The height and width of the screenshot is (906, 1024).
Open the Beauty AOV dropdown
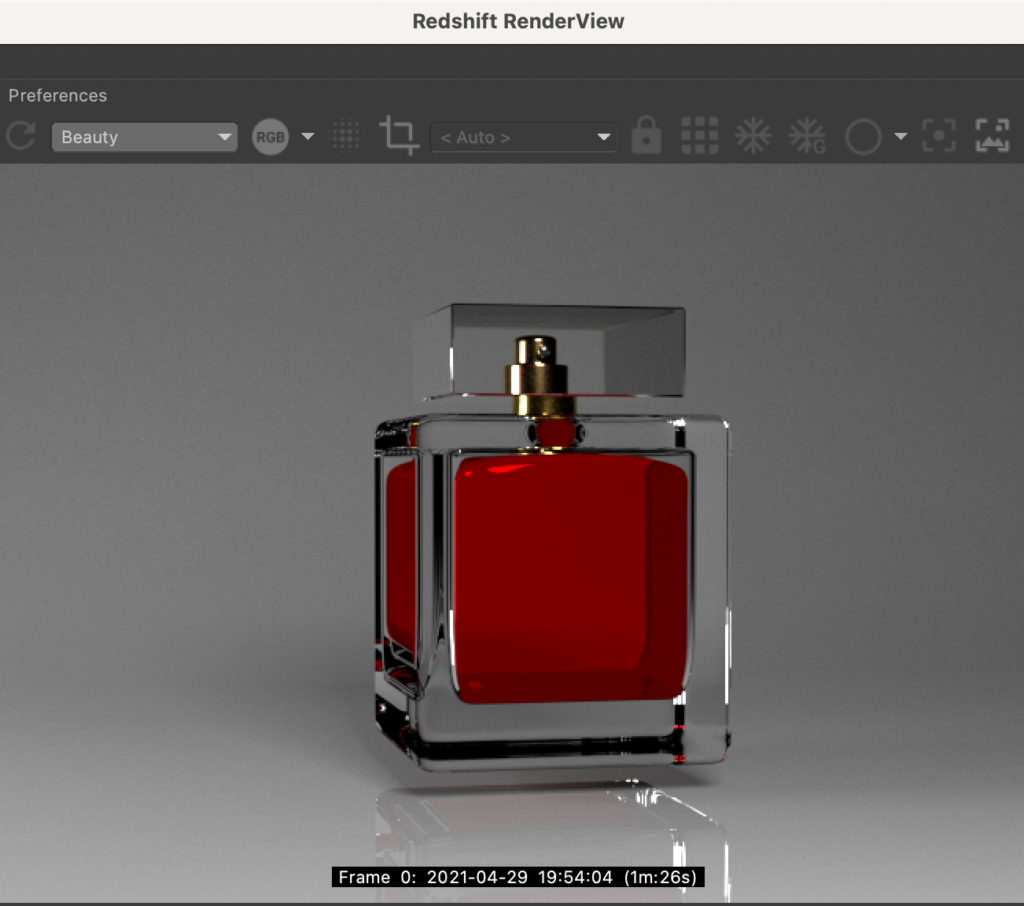coord(144,137)
